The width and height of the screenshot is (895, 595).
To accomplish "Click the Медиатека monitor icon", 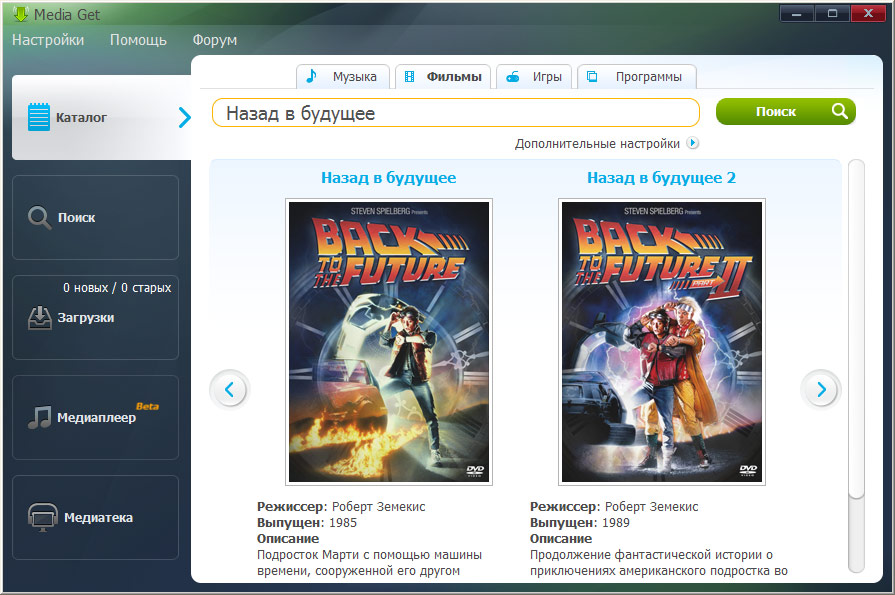I will (x=43, y=517).
